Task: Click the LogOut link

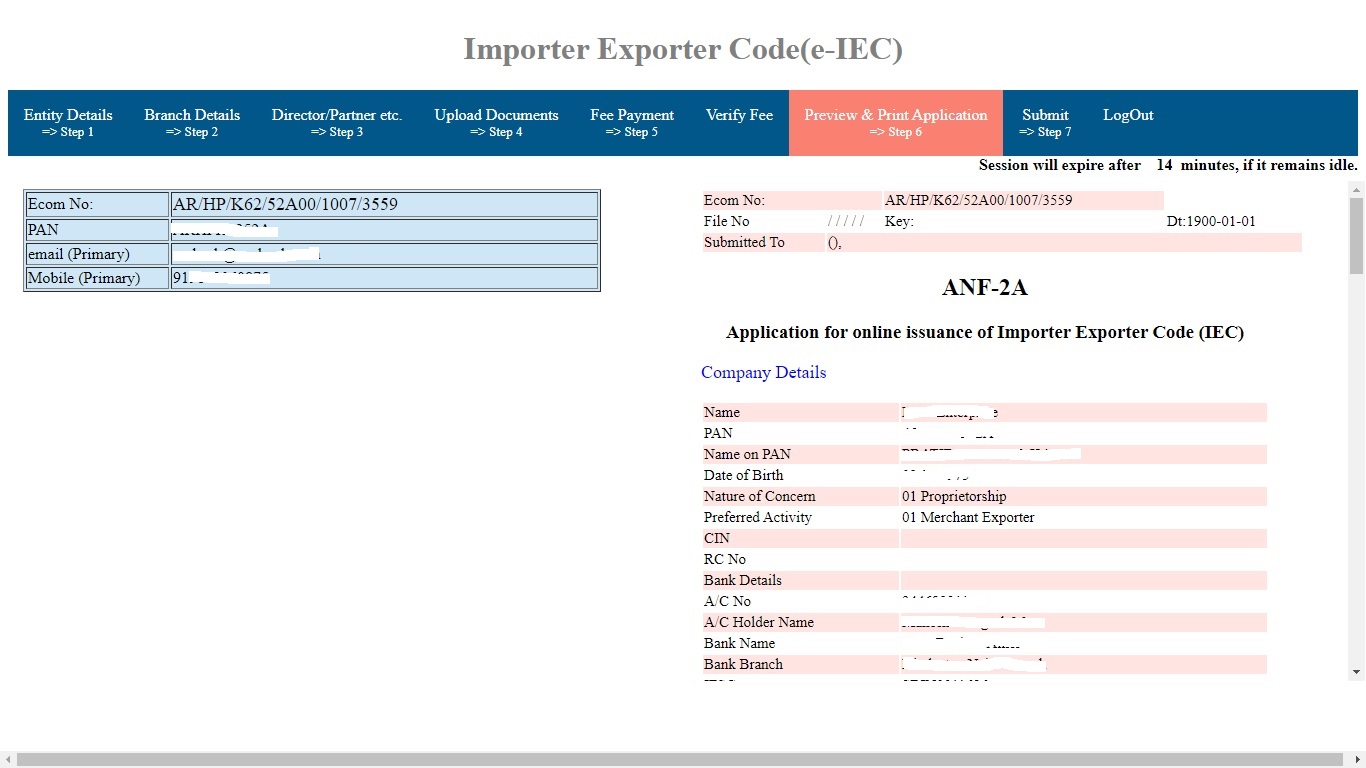Action: (1128, 115)
